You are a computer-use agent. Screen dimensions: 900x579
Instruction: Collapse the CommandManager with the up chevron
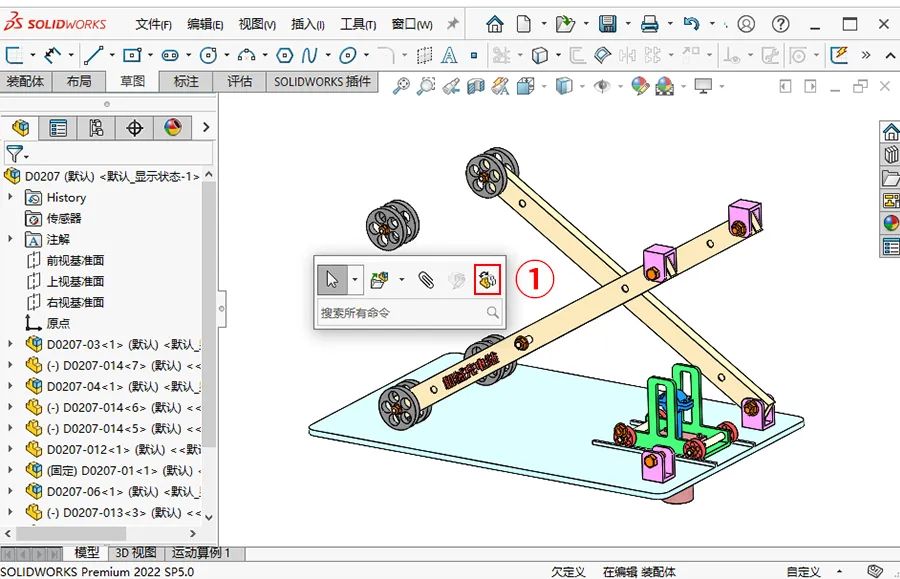click(x=890, y=56)
